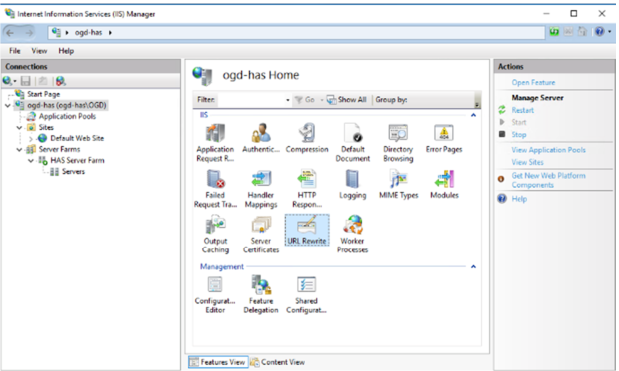This screenshot has height=371, width=619.
Task: Click the Open Feature action link
Action: point(533,82)
